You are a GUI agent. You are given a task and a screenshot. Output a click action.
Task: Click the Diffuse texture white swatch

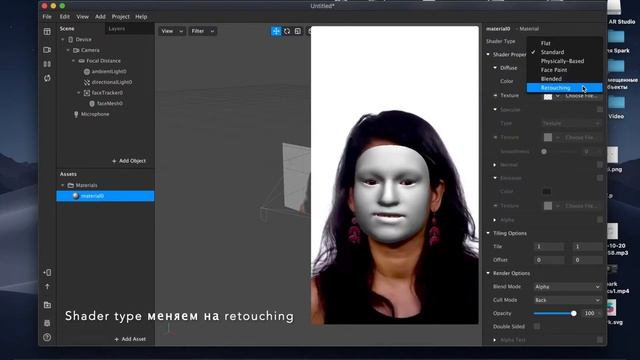click(548, 96)
